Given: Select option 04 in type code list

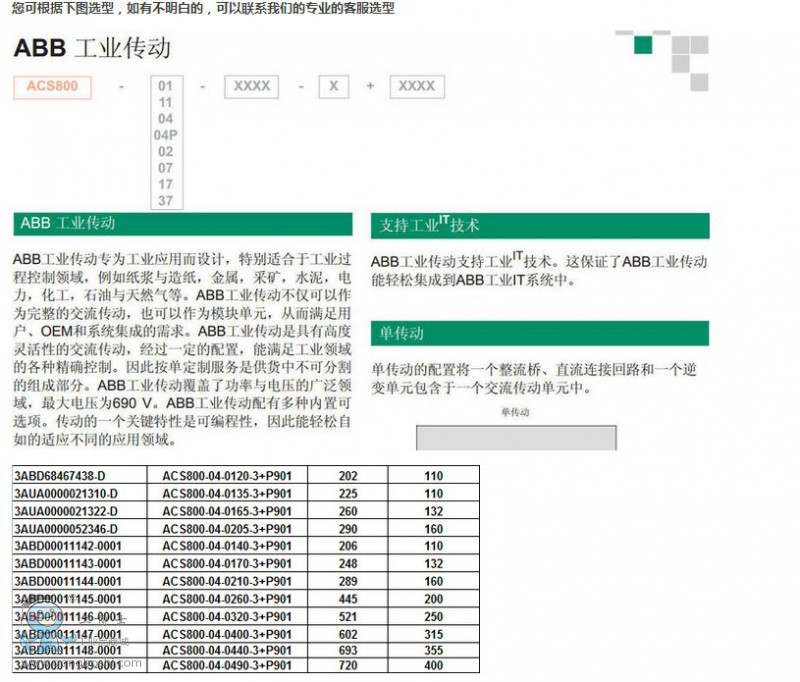Looking at the screenshot, I should pyautogui.click(x=166, y=119).
